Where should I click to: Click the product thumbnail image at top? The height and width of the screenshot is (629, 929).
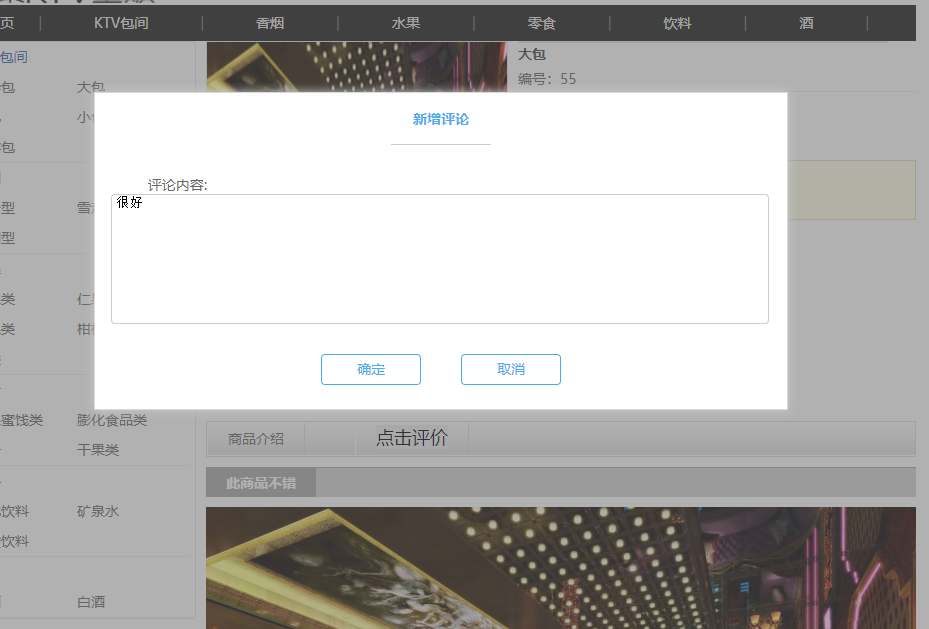click(x=357, y=66)
